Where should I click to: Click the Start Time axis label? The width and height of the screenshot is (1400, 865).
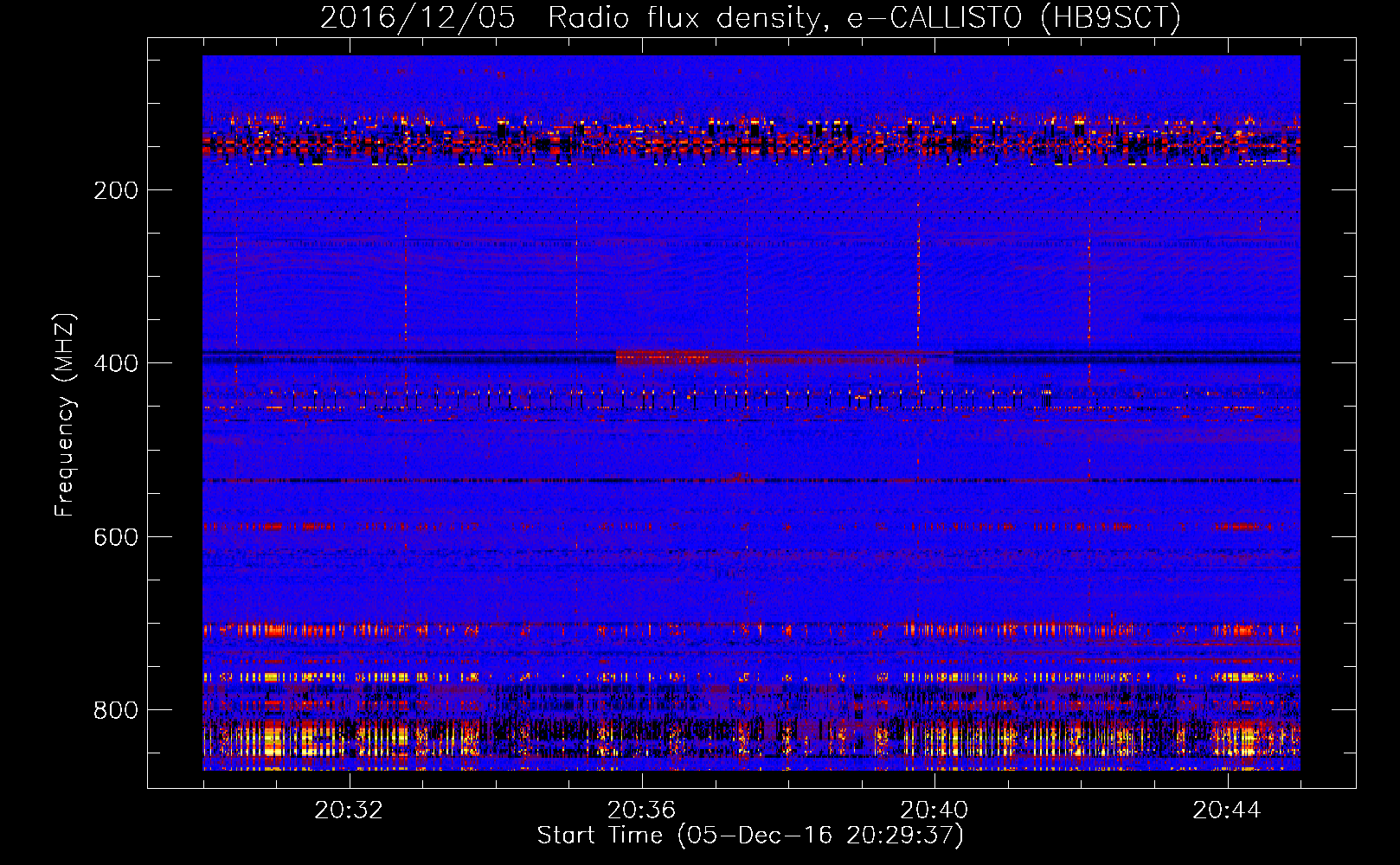[x=750, y=836]
